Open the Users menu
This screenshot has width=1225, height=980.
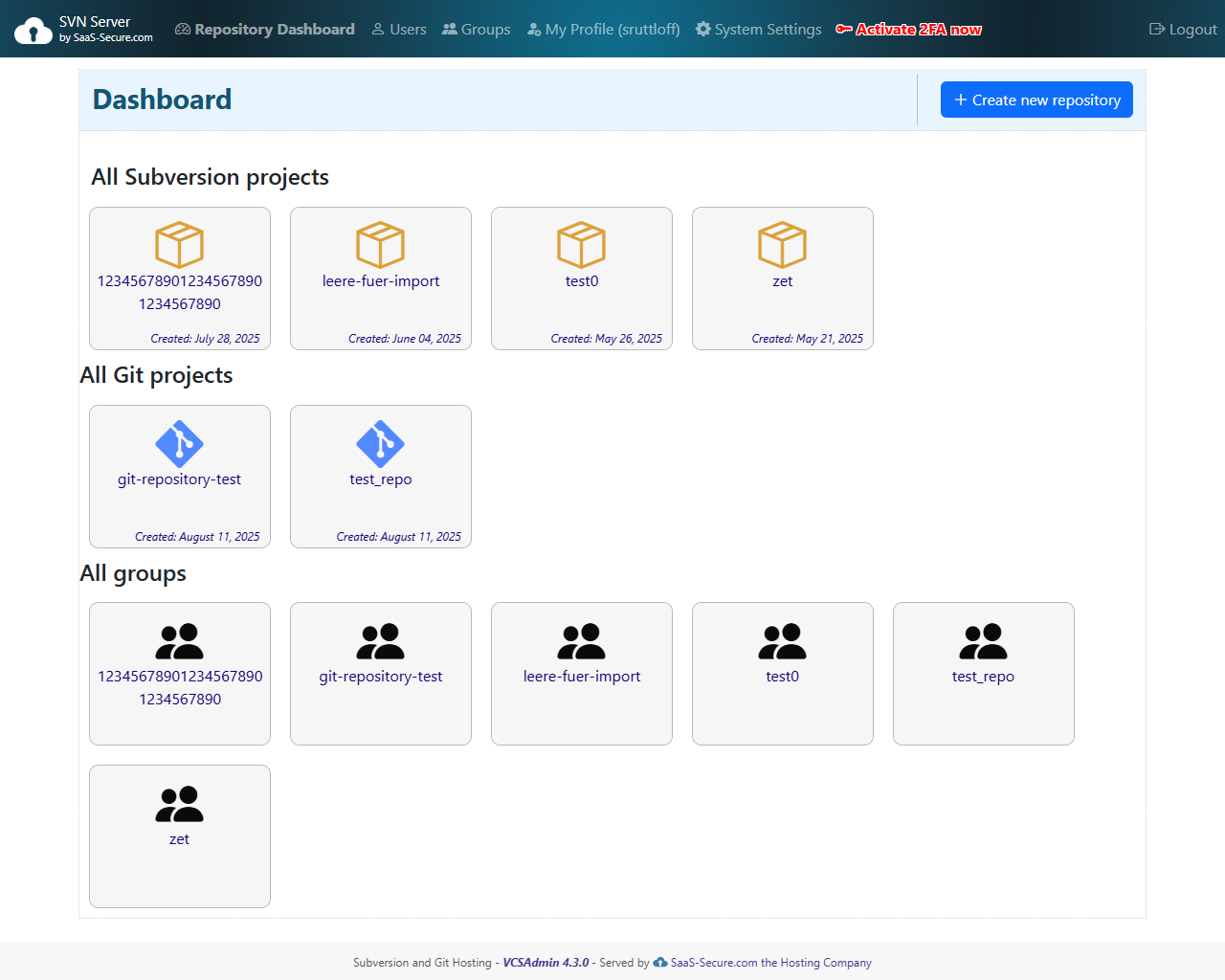[399, 30]
